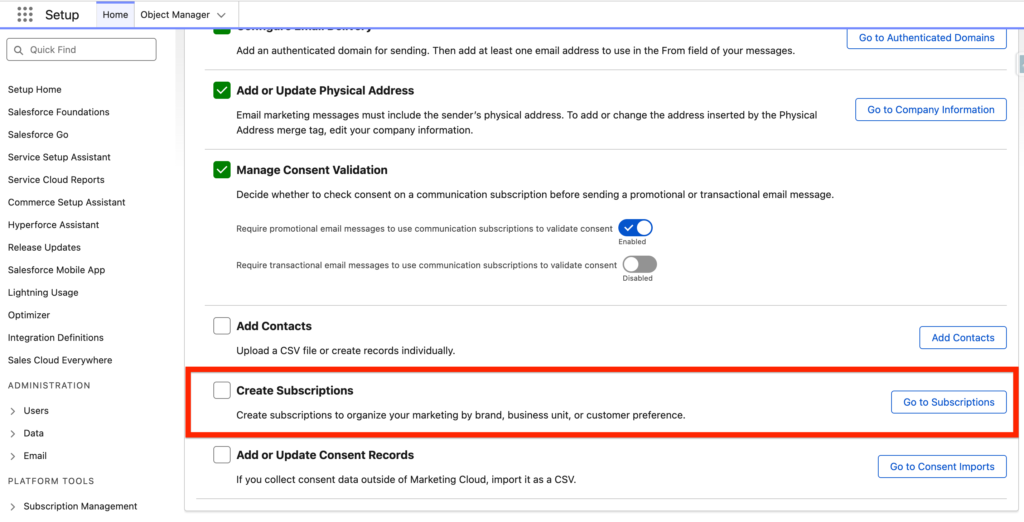
Task: Switch to the Home tab
Action: (115, 15)
